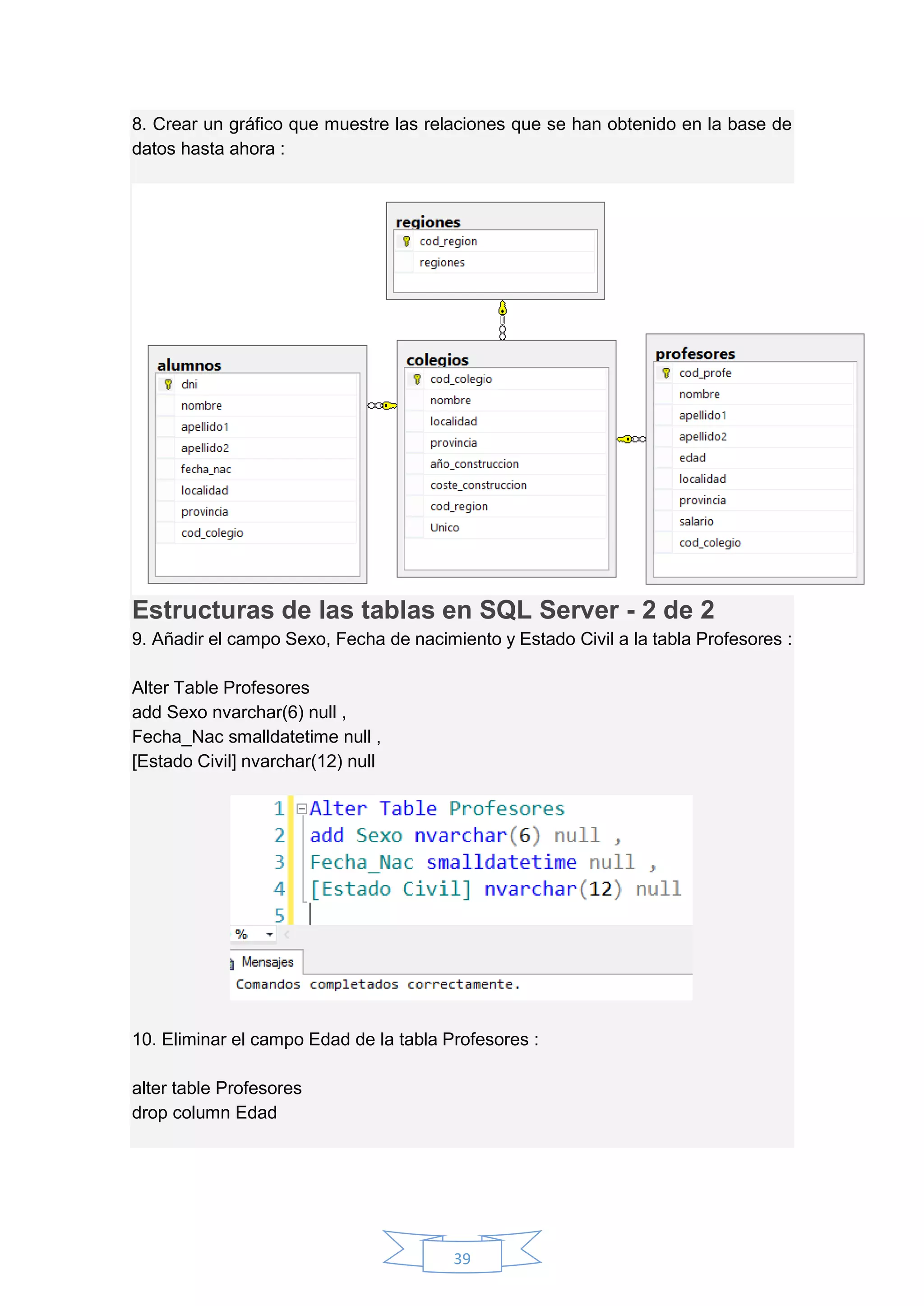924x1306 pixels.
Task: Select the profesores table title
Action: click(695, 354)
